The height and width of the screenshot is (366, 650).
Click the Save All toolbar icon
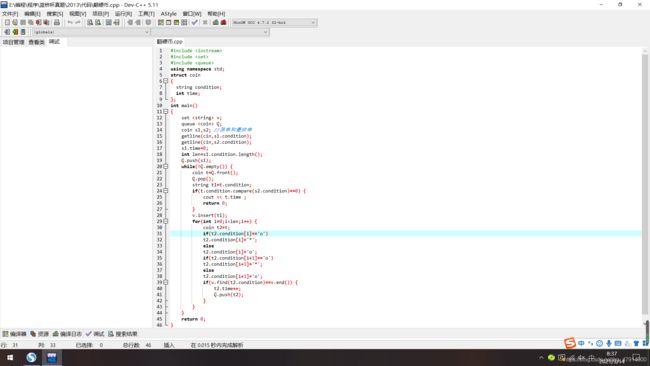point(31,22)
